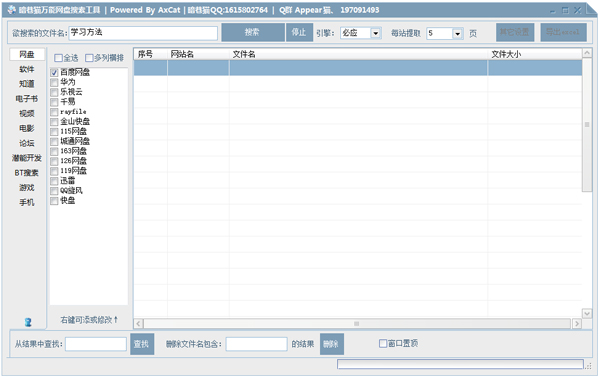Click the up arrow of results scrollbar
The width and height of the screenshot is (600, 378).
click(587, 53)
